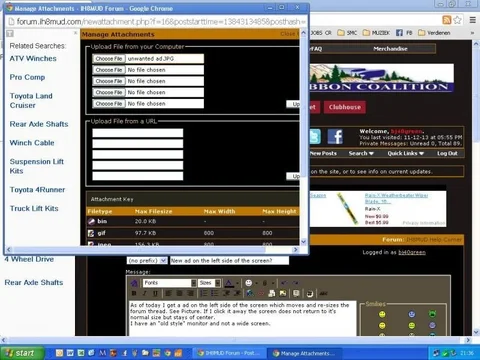The width and height of the screenshot is (480, 360).
Task: Center align text in the editor
Action: point(179,293)
